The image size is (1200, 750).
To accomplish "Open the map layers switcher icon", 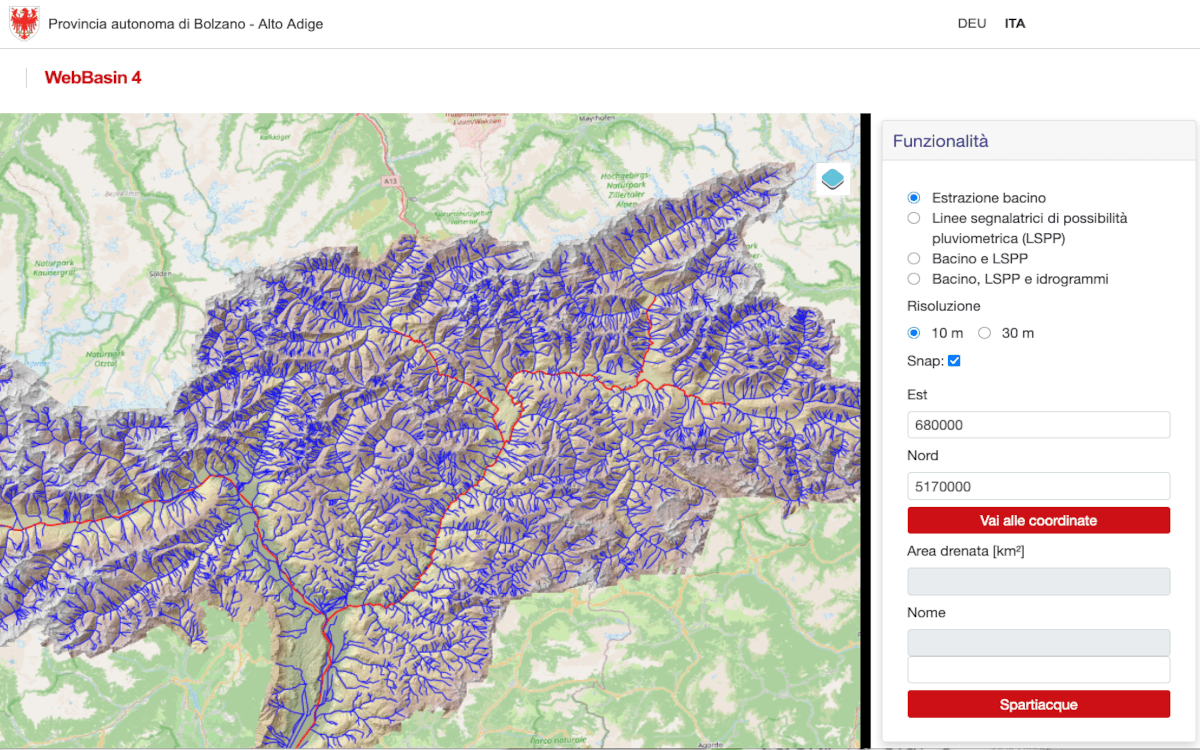I will pyautogui.click(x=833, y=179).
